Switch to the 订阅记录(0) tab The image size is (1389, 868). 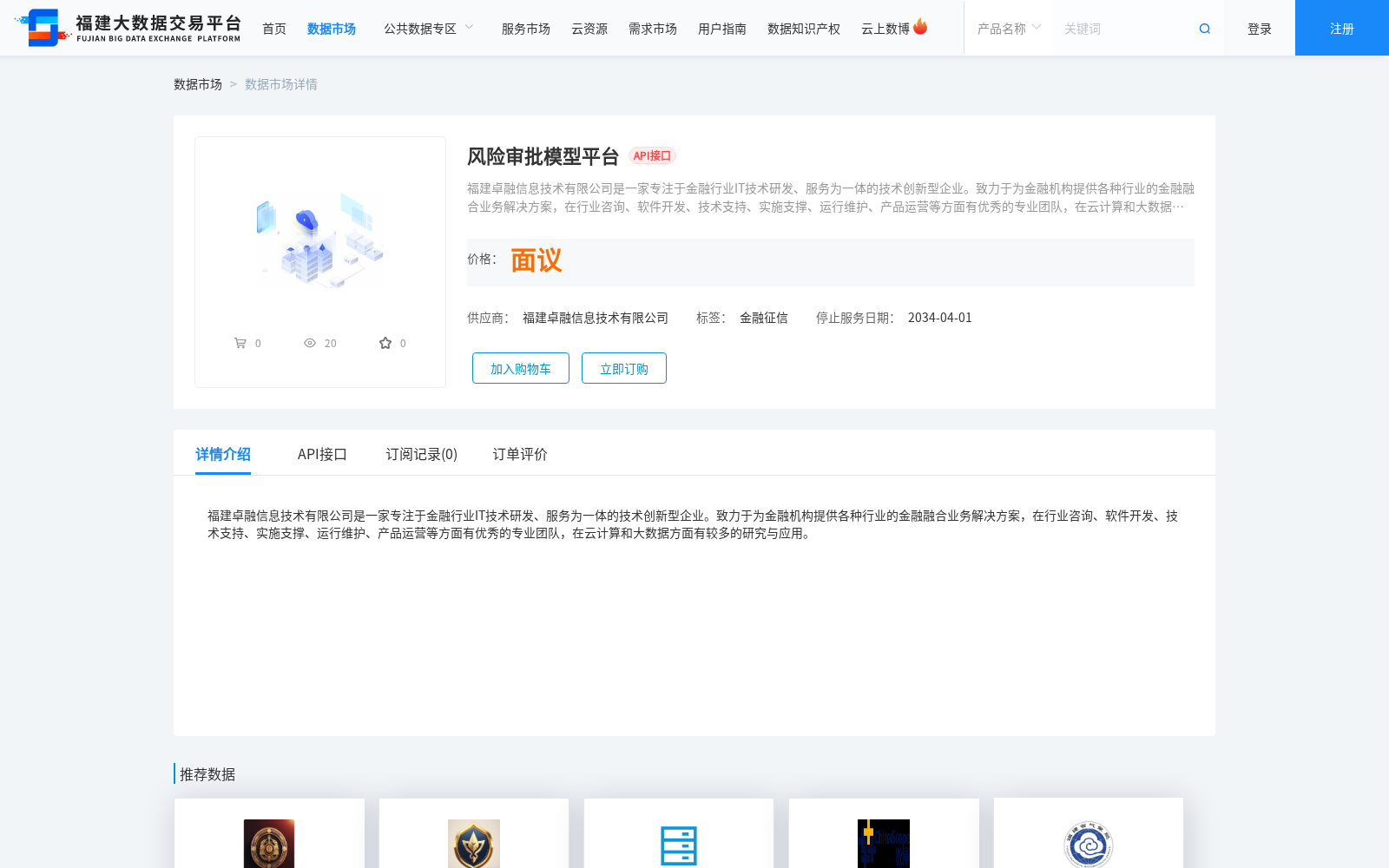(x=422, y=454)
